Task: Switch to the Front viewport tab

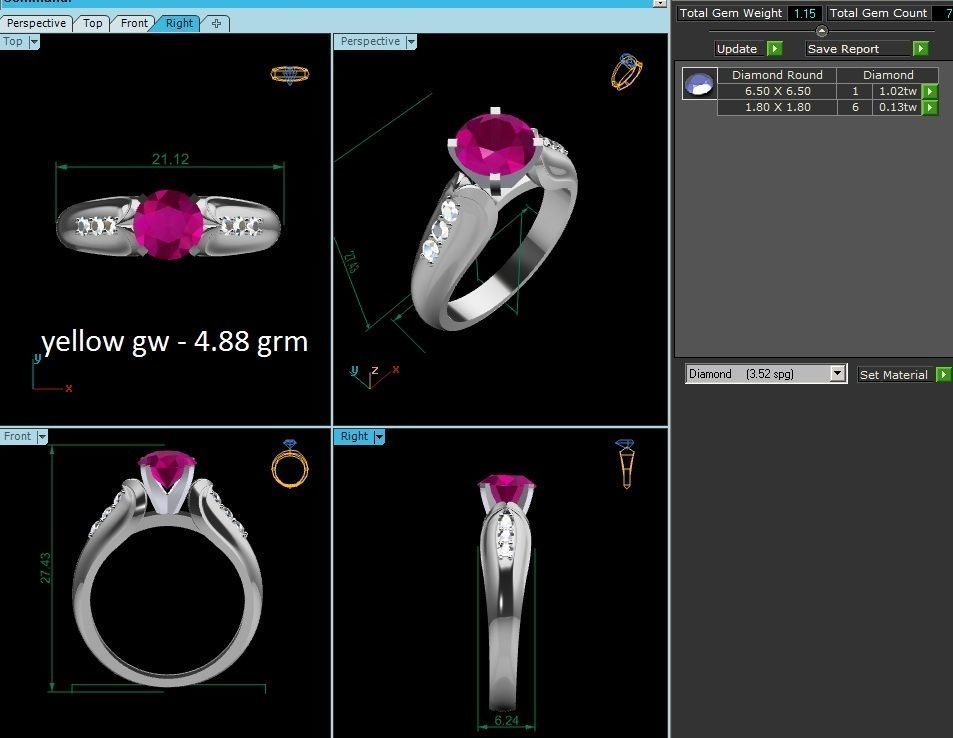Action: [134, 23]
